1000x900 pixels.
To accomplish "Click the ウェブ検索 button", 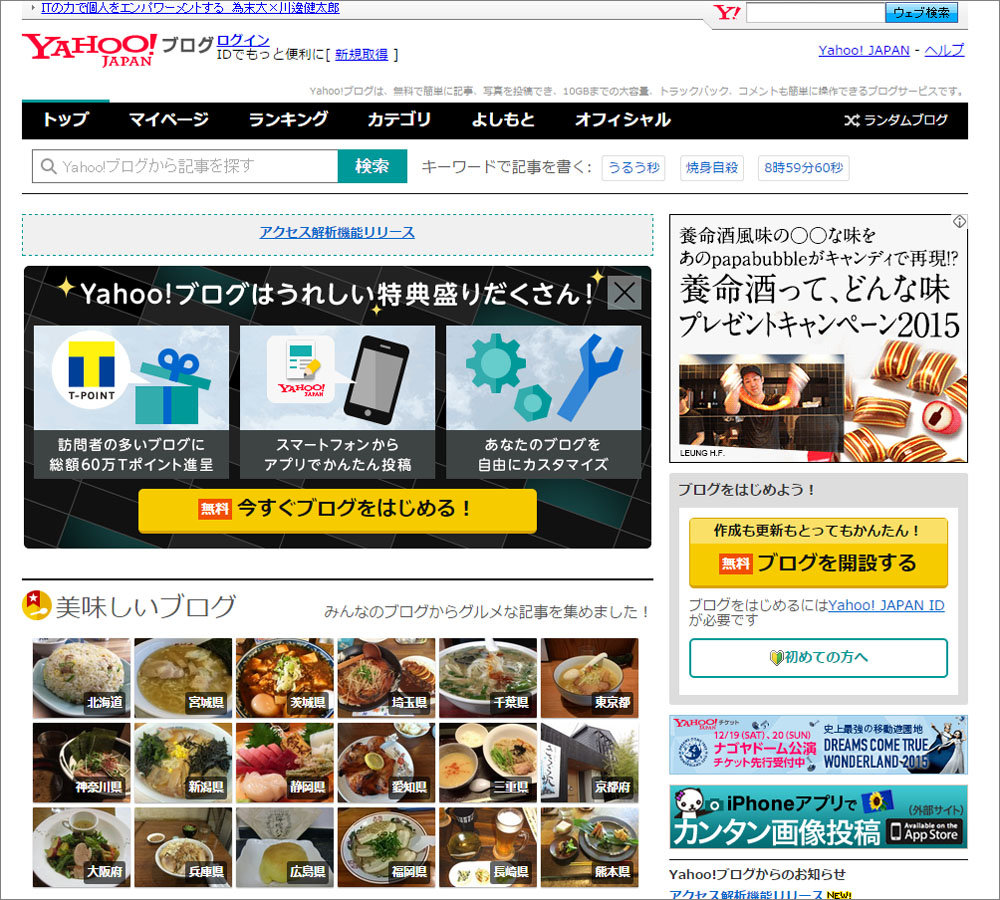I will point(921,13).
